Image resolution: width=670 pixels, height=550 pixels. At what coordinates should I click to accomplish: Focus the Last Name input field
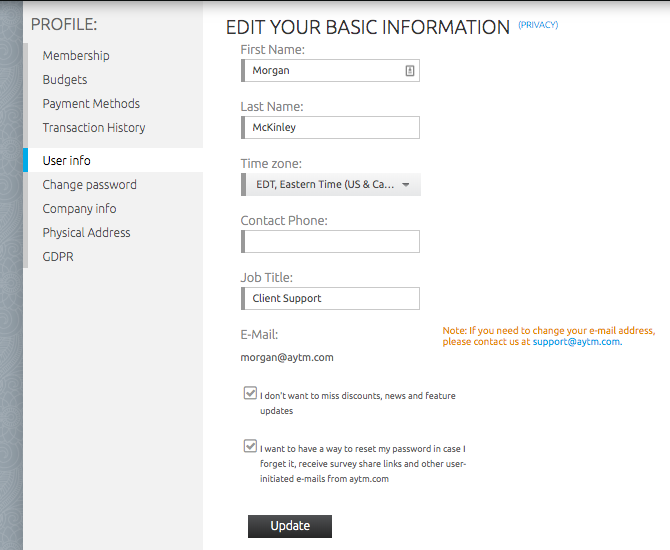pos(331,127)
